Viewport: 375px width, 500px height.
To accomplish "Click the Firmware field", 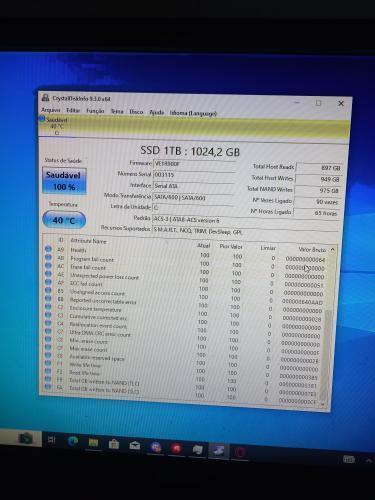I will tap(194, 164).
